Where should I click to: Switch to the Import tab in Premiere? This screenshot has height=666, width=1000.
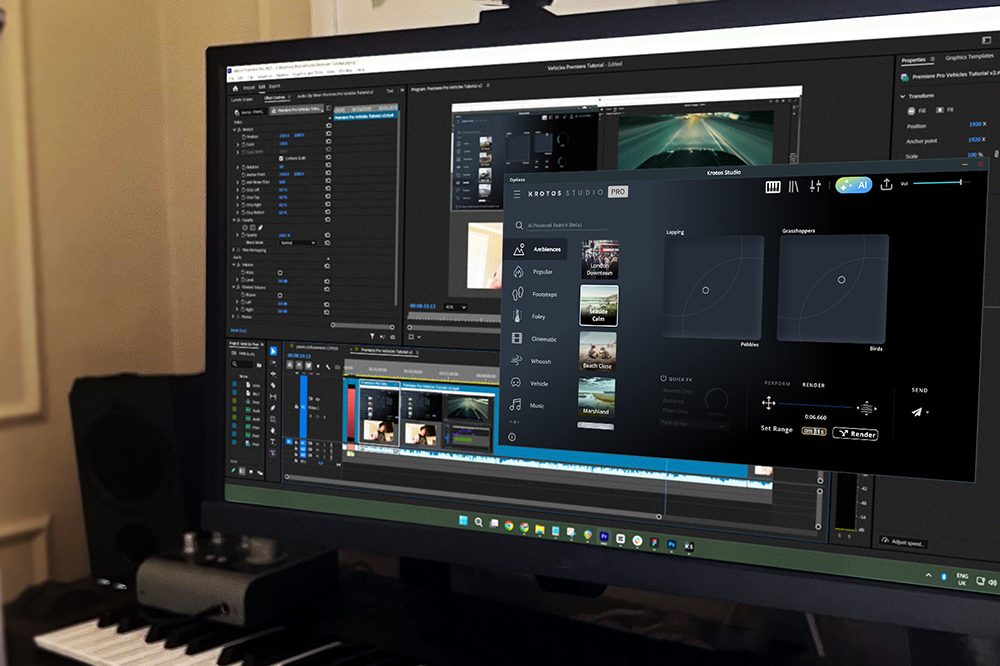pyautogui.click(x=249, y=87)
